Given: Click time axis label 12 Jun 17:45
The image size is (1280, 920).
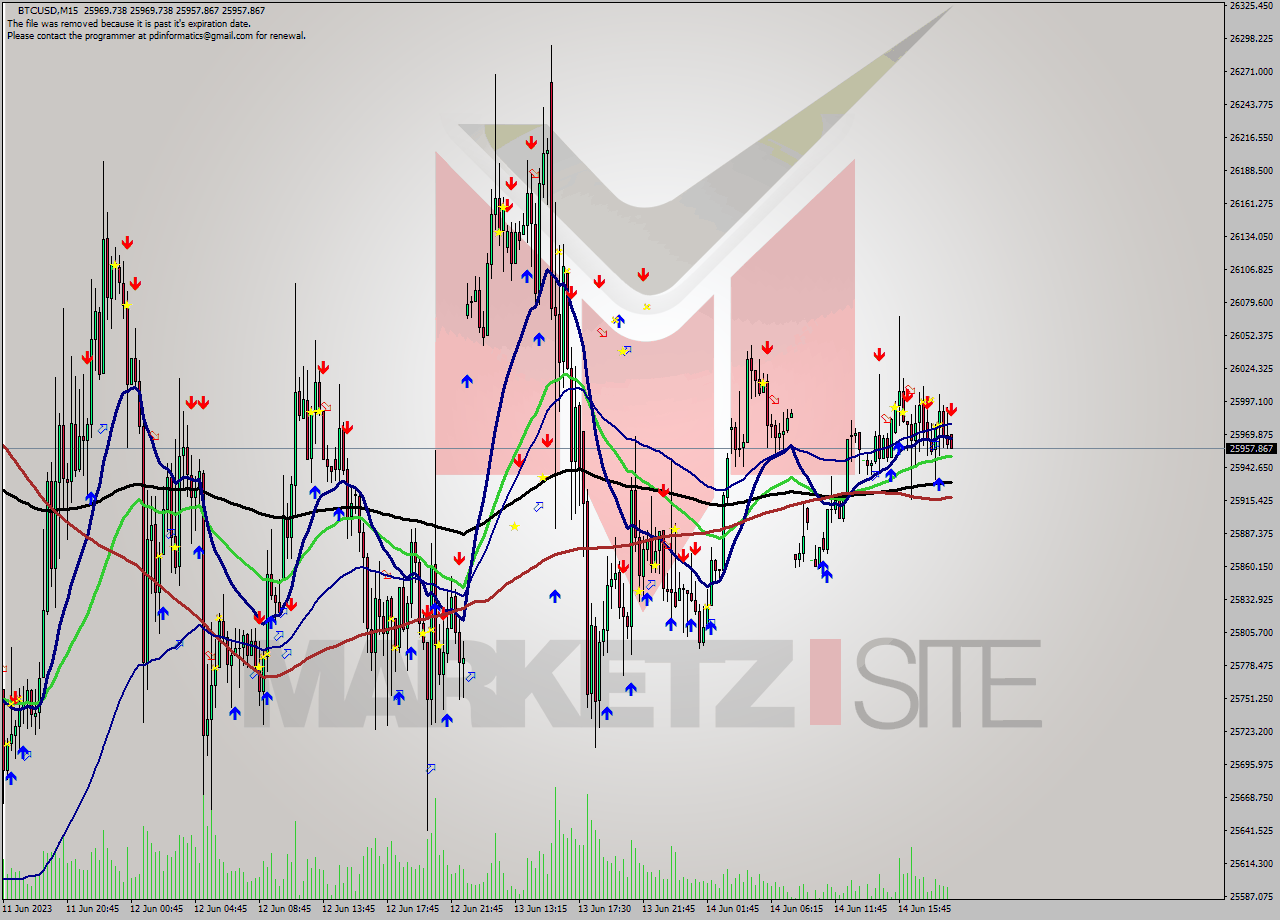Looking at the screenshot, I should (x=413, y=909).
